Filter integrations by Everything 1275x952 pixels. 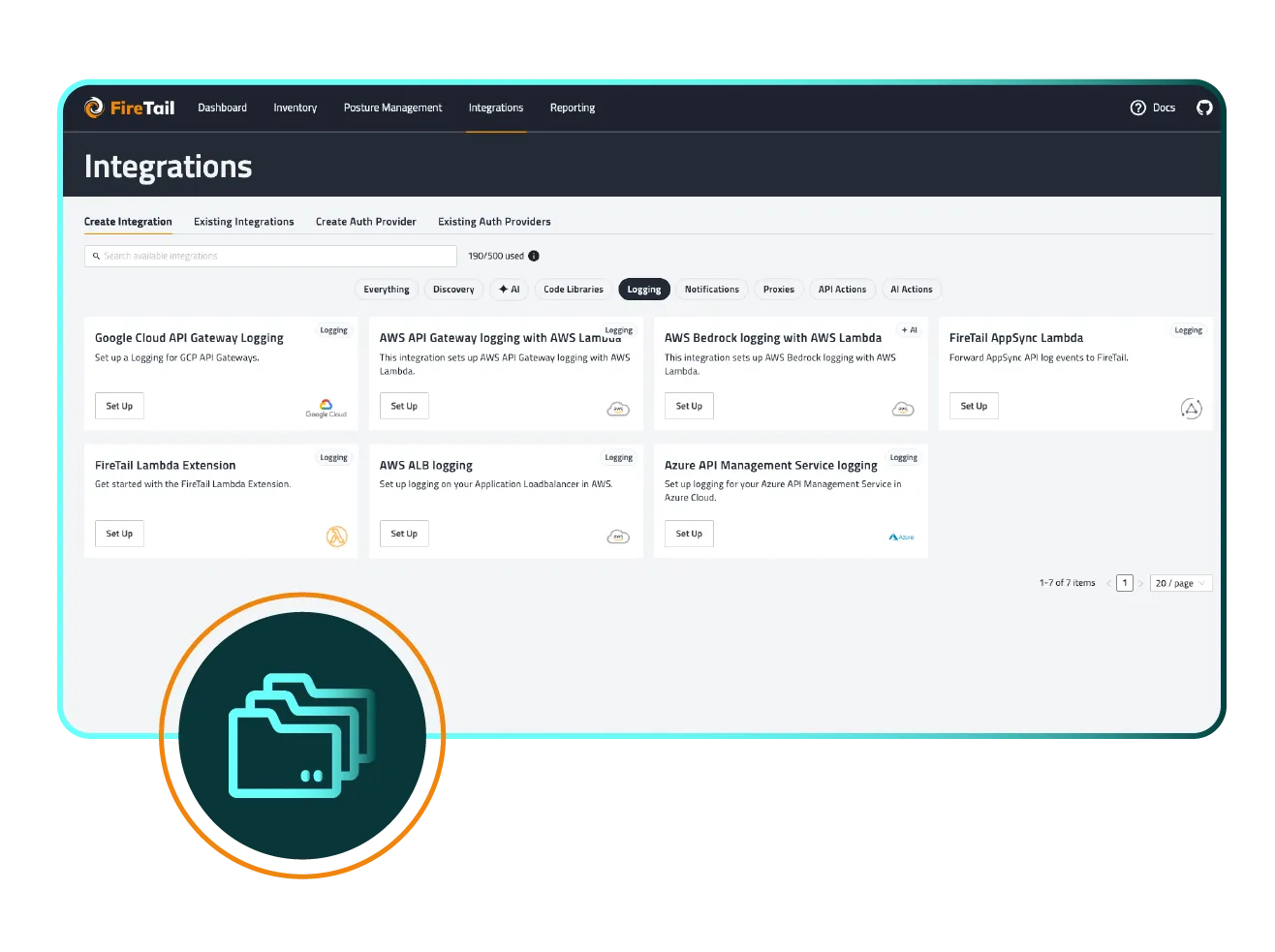pos(387,290)
